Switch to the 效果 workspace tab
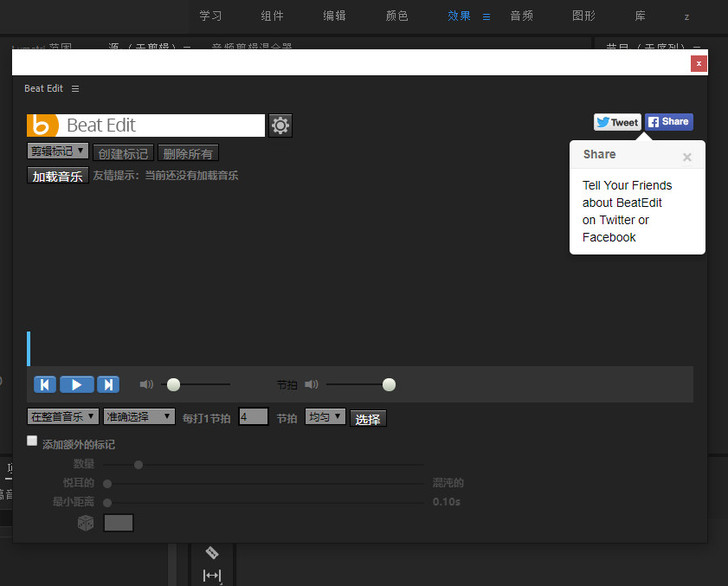 click(x=459, y=16)
